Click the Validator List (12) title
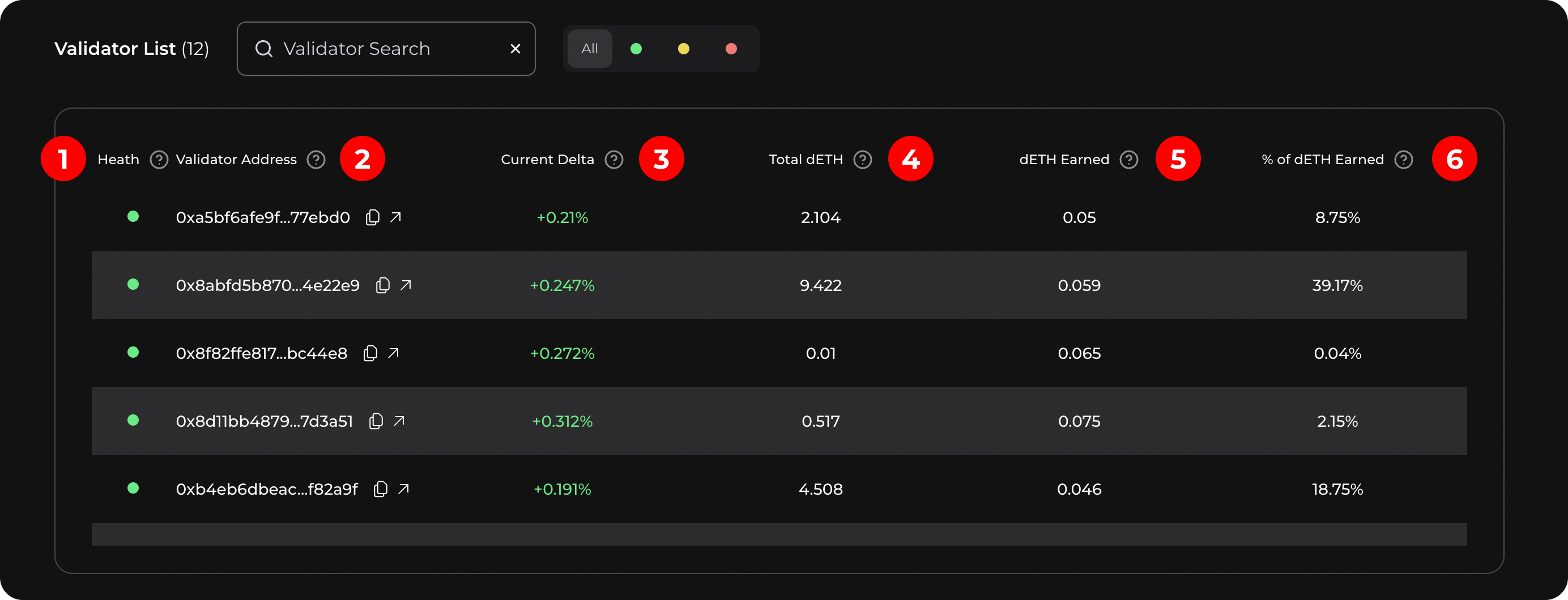1568x600 pixels. 131,49
